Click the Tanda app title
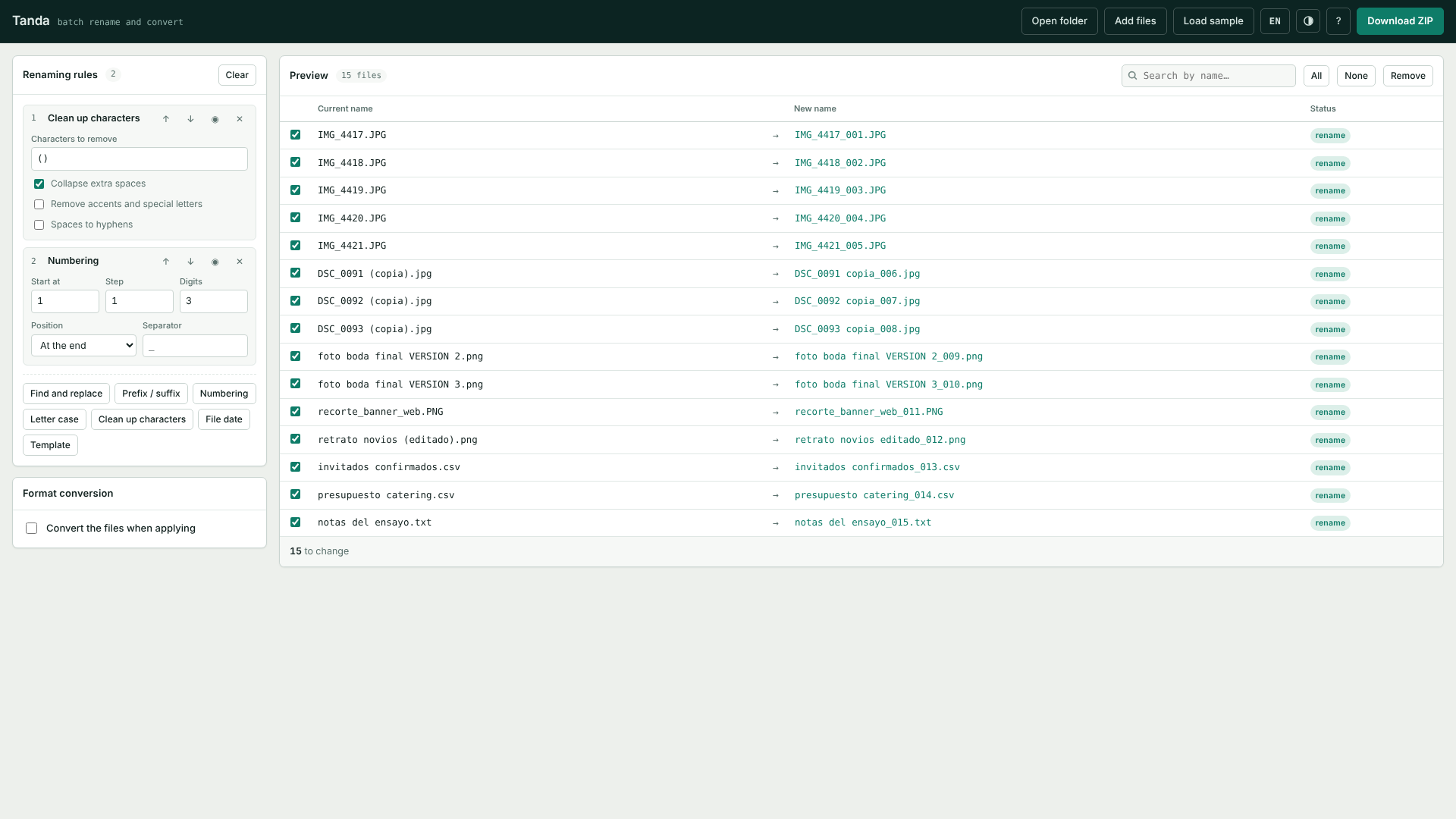Viewport: 1456px width, 819px height. (x=31, y=20)
